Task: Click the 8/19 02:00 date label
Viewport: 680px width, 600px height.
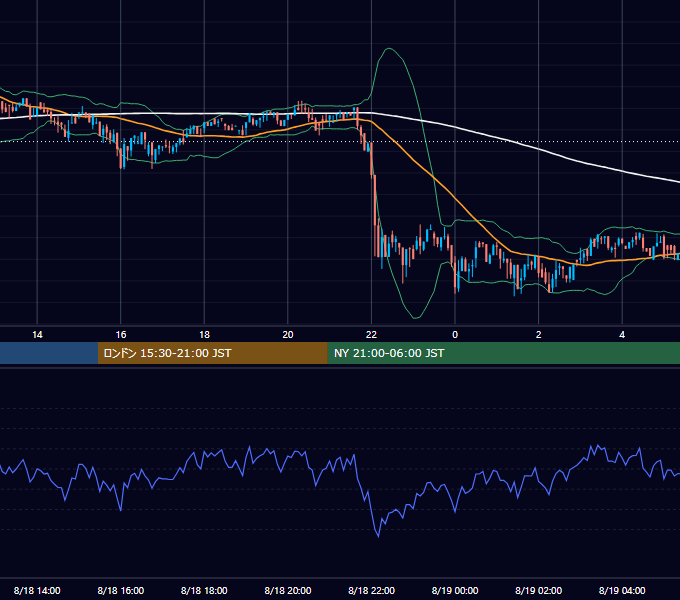Action: (539, 590)
